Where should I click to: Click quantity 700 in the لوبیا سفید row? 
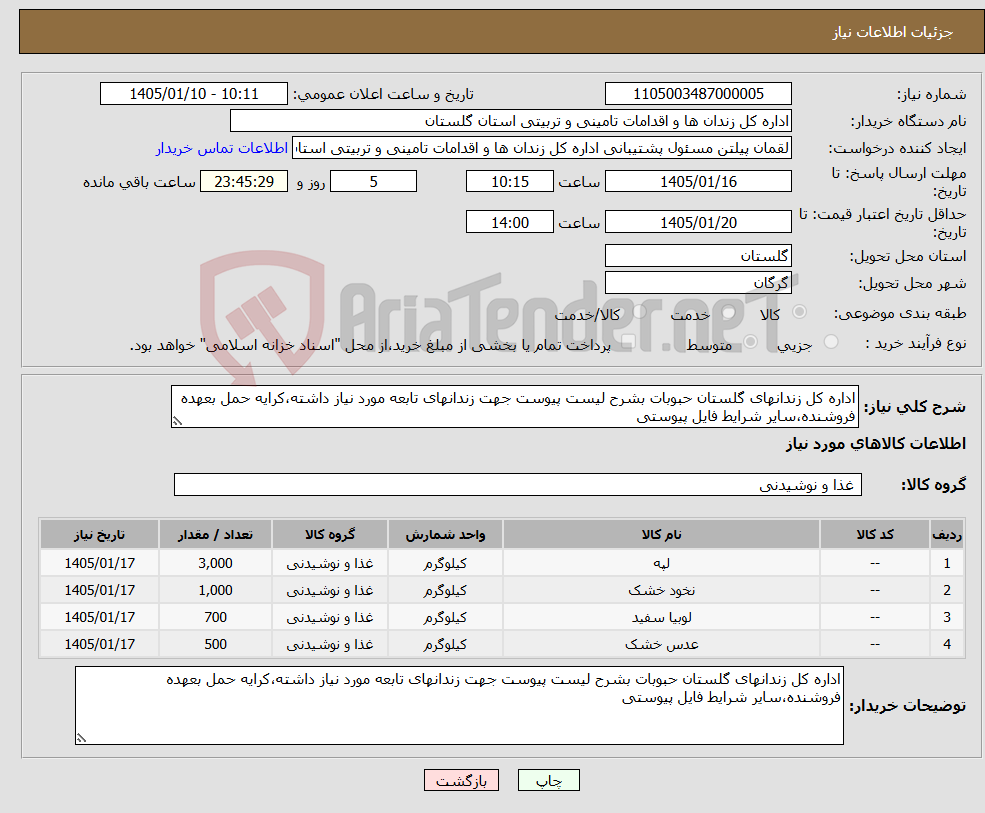click(215, 617)
